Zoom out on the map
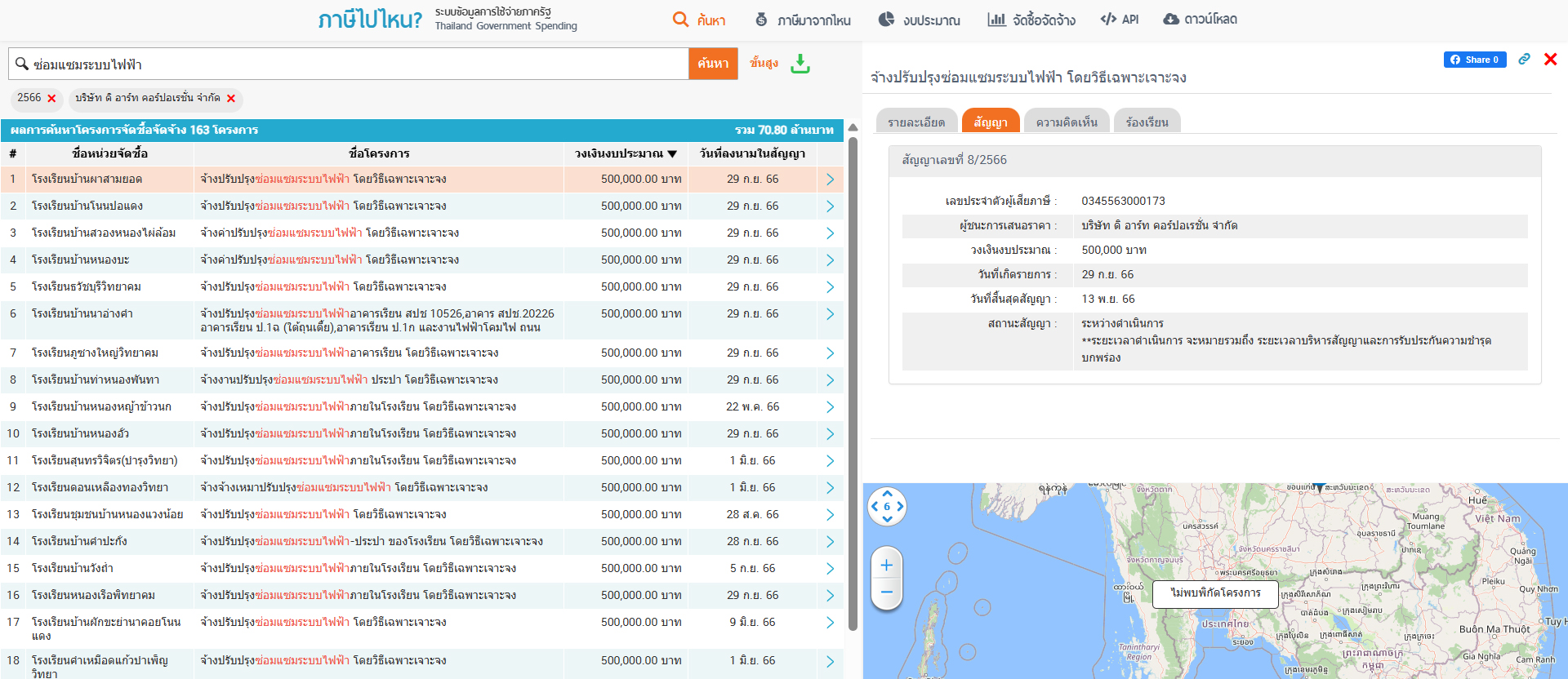Viewport: 1568px width, 679px height. coord(886,592)
